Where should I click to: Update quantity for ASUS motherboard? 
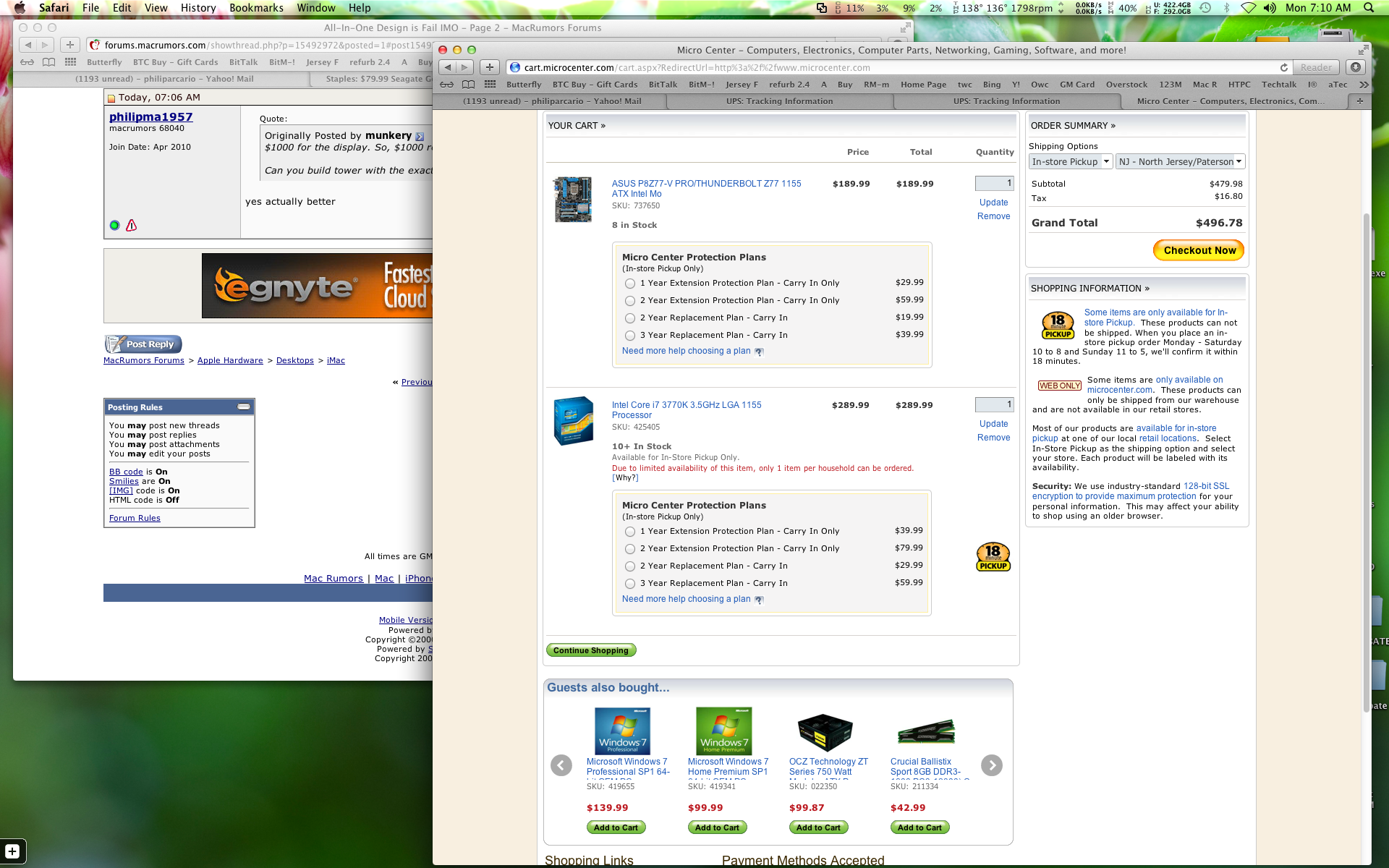click(x=993, y=203)
